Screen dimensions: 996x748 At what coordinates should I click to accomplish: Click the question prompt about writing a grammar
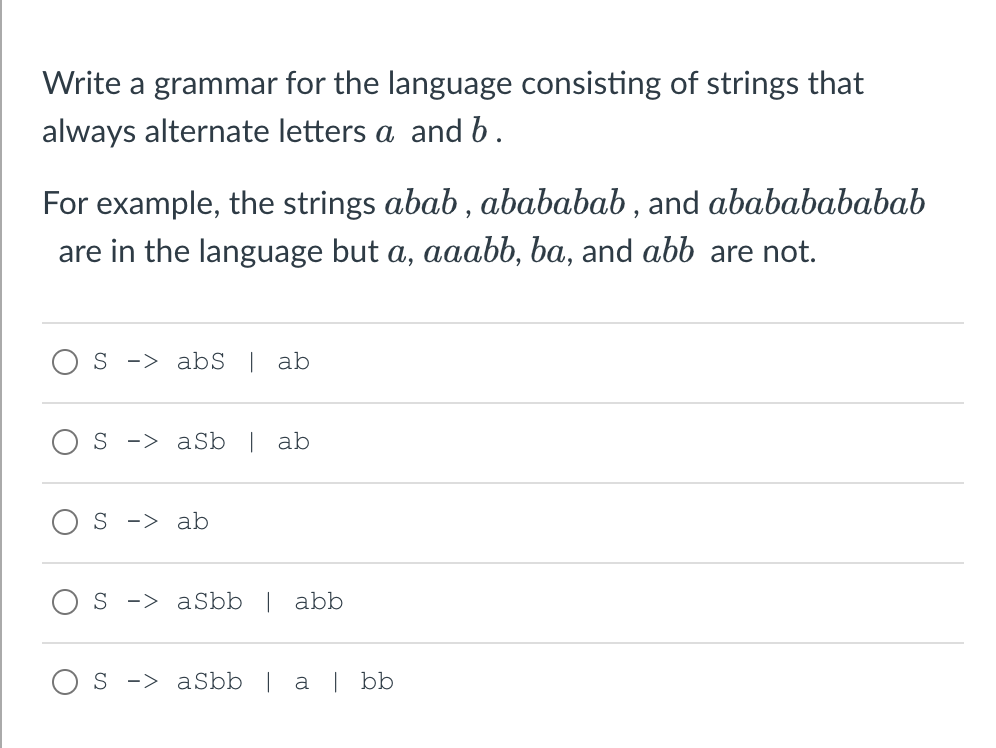452,107
